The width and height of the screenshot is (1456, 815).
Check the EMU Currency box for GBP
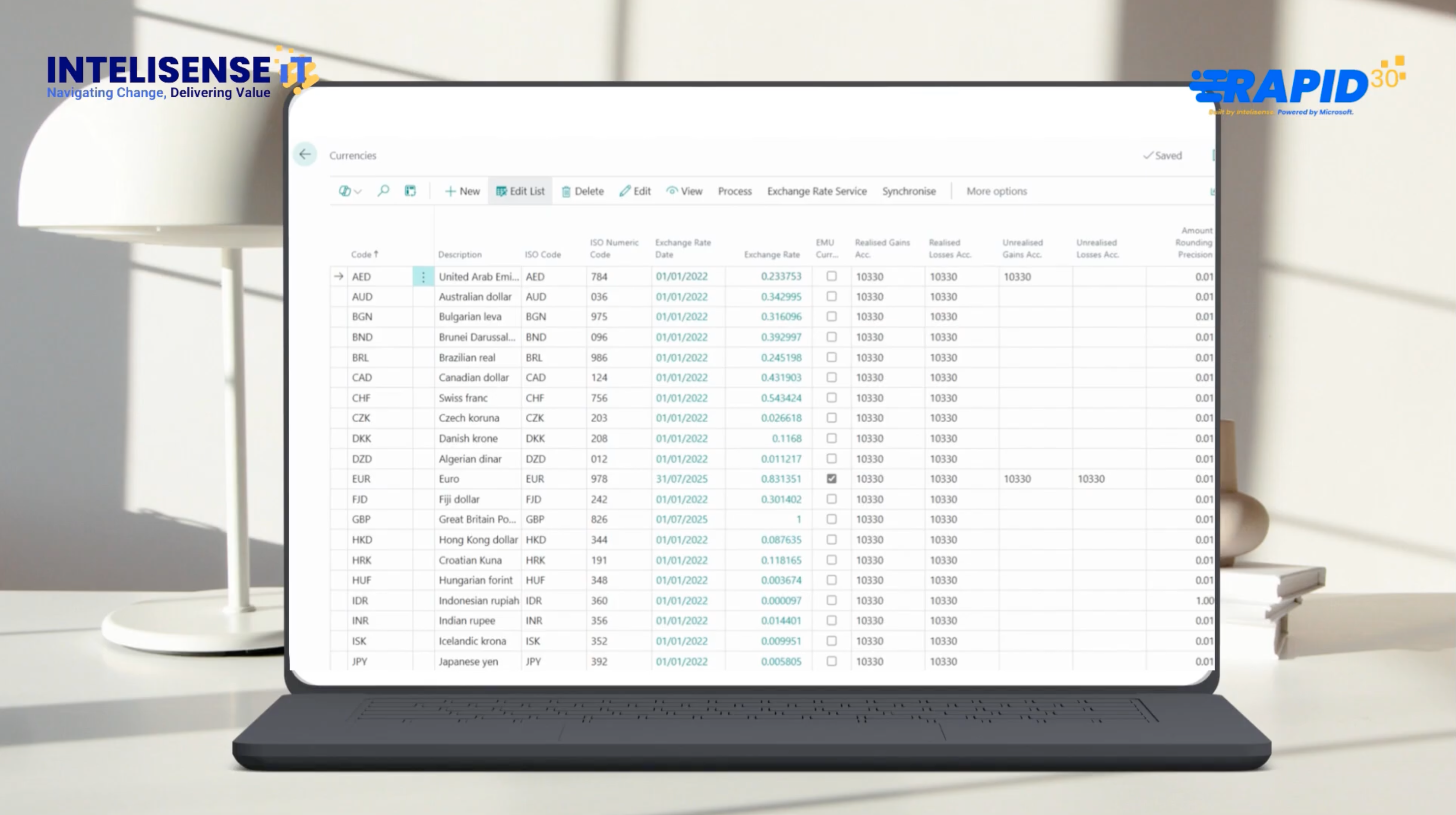(x=831, y=519)
